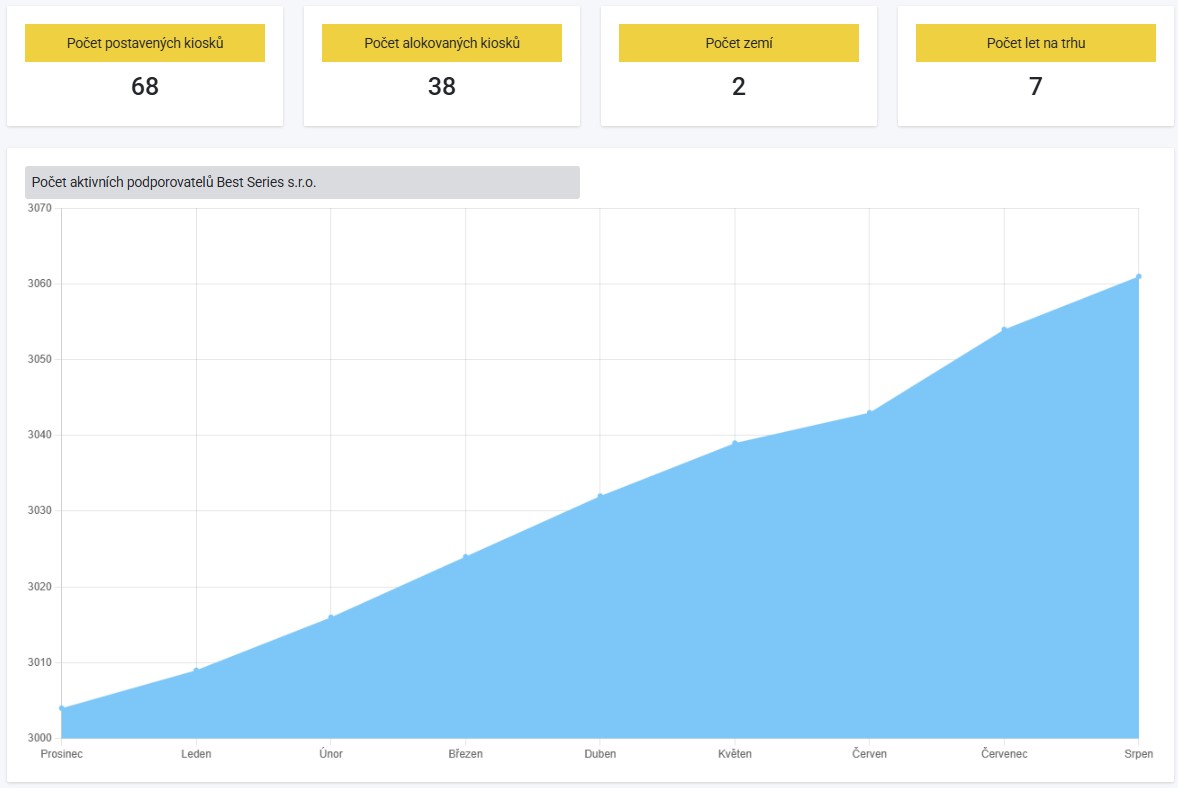Click the value 38 for allocated kiosks
This screenshot has height=788, width=1178.
[441, 87]
